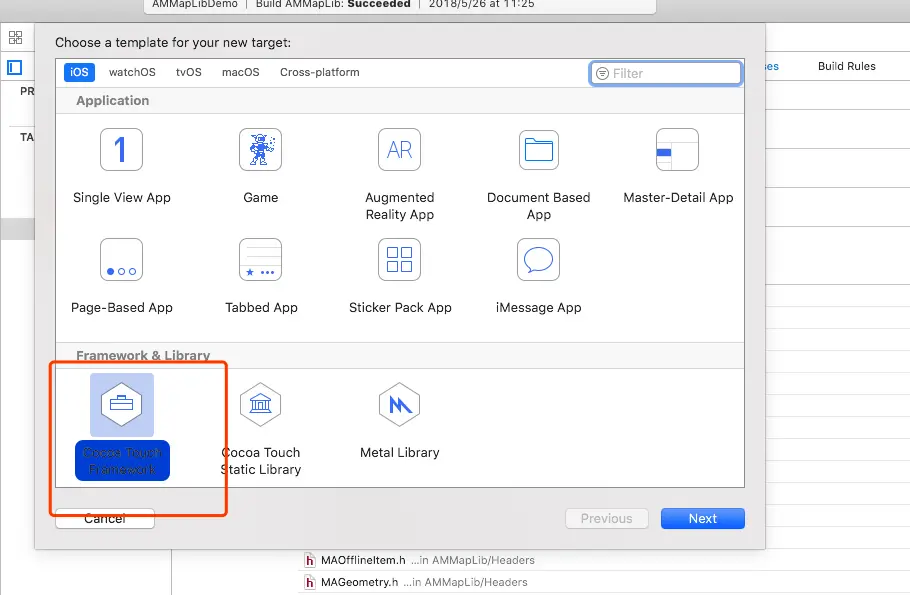Click the Metal Library label
This screenshot has height=595, width=910.
tap(399, 452)
